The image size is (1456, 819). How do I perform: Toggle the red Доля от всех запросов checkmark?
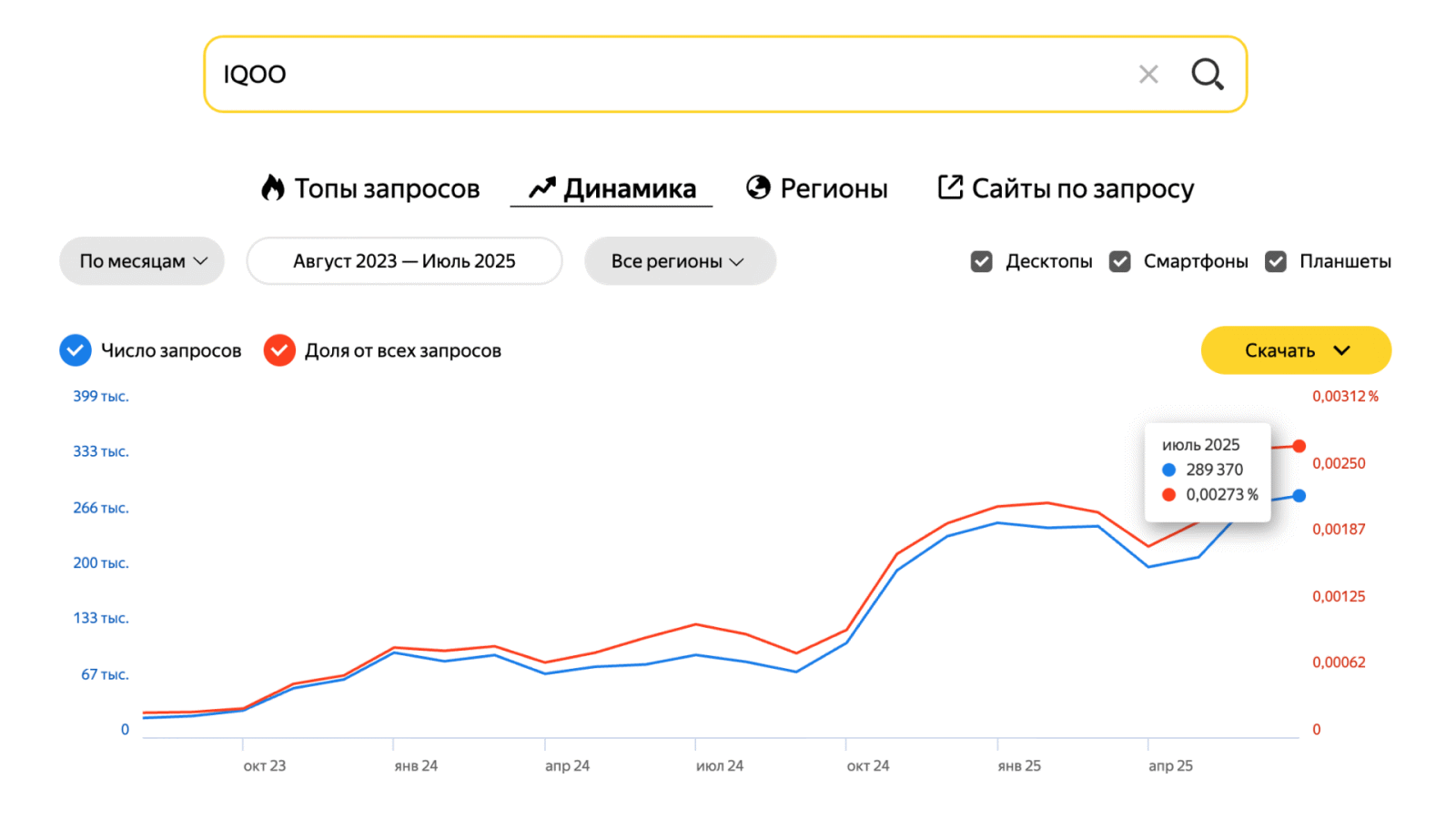point(279,350)
